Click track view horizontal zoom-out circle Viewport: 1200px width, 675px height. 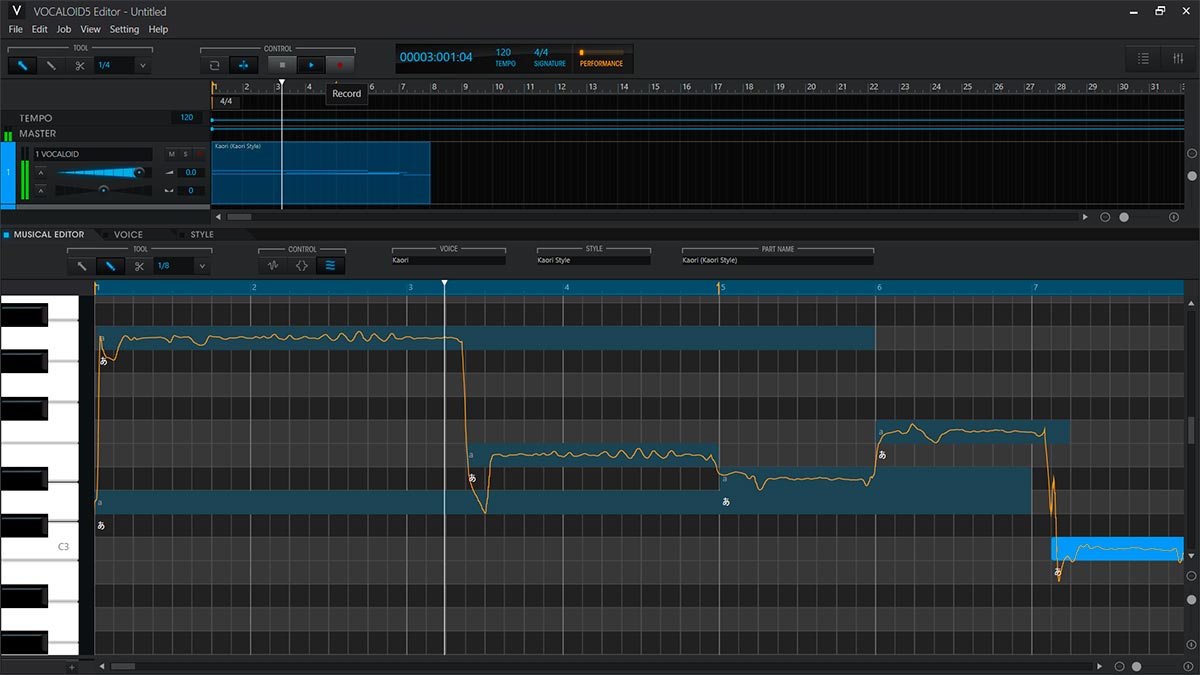[x=1105, y=216]
